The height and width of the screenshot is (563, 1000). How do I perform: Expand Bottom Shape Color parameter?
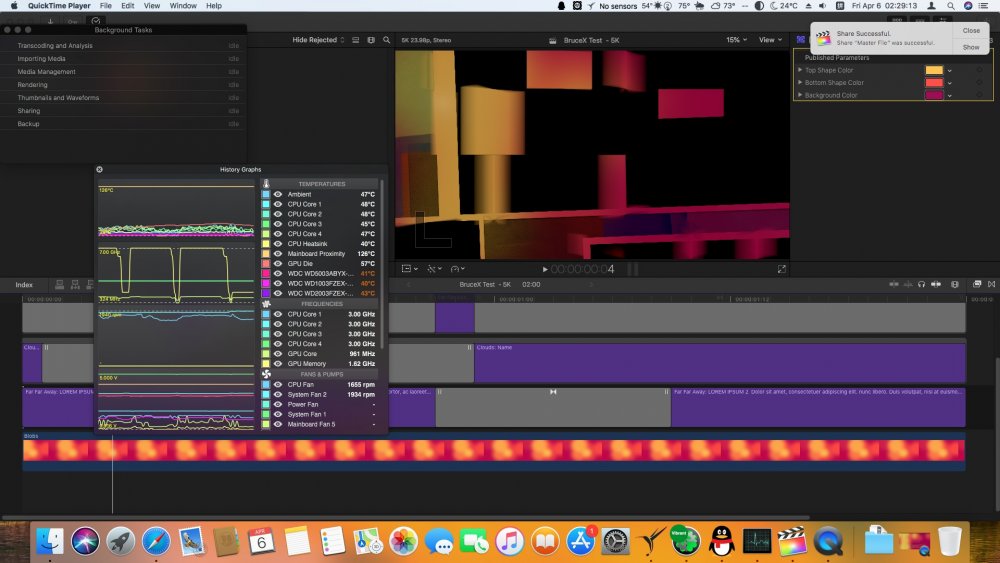tap(800, 82)
